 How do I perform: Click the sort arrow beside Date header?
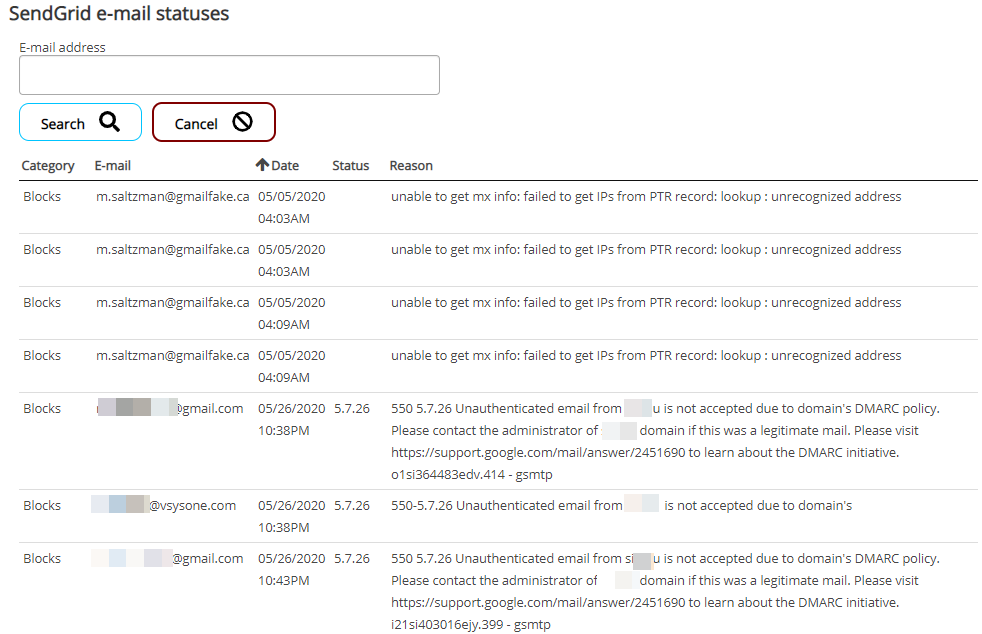pyautogui.click(x=262, y=165)
